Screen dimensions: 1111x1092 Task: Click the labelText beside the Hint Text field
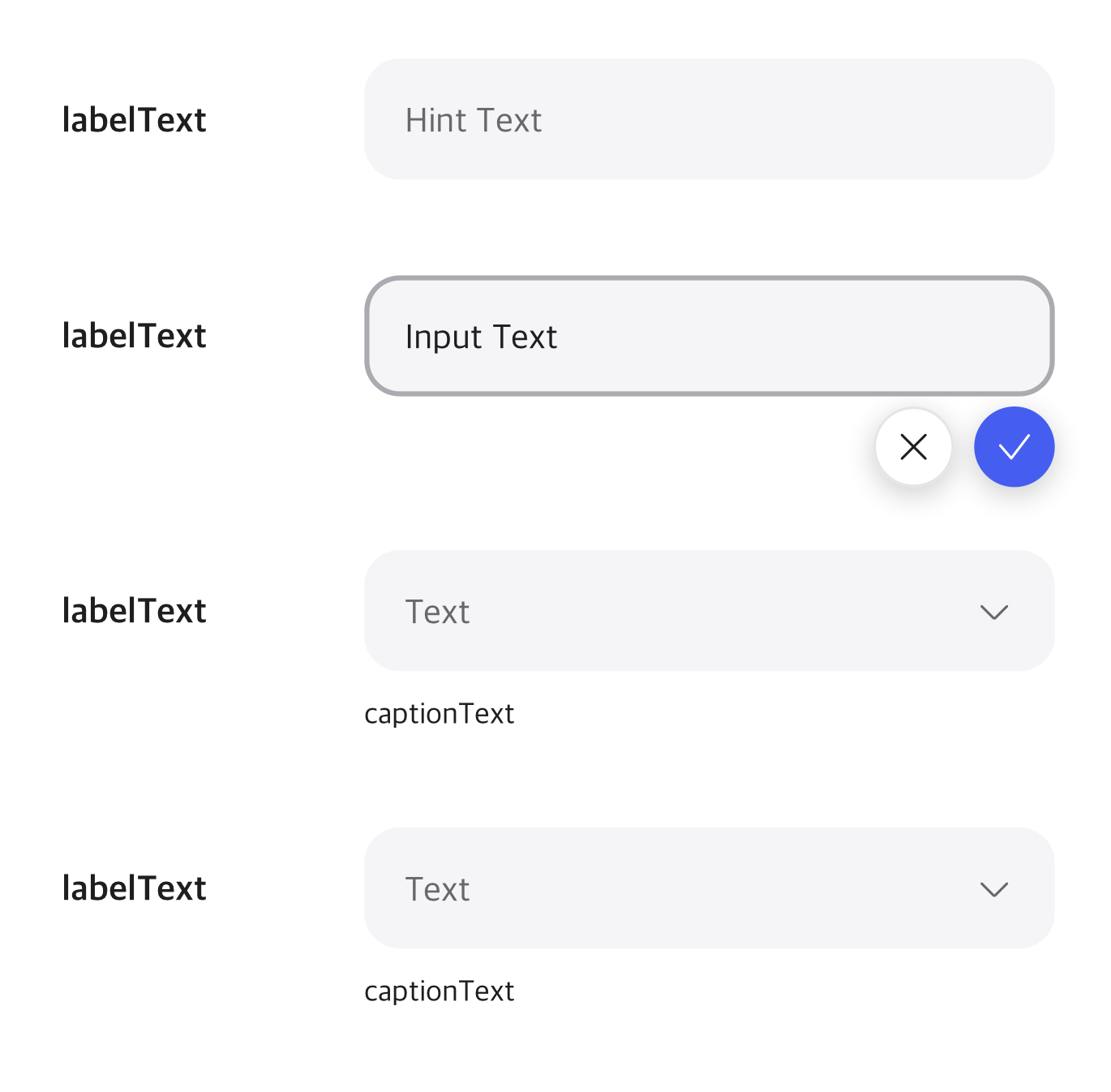click(134, 120)
